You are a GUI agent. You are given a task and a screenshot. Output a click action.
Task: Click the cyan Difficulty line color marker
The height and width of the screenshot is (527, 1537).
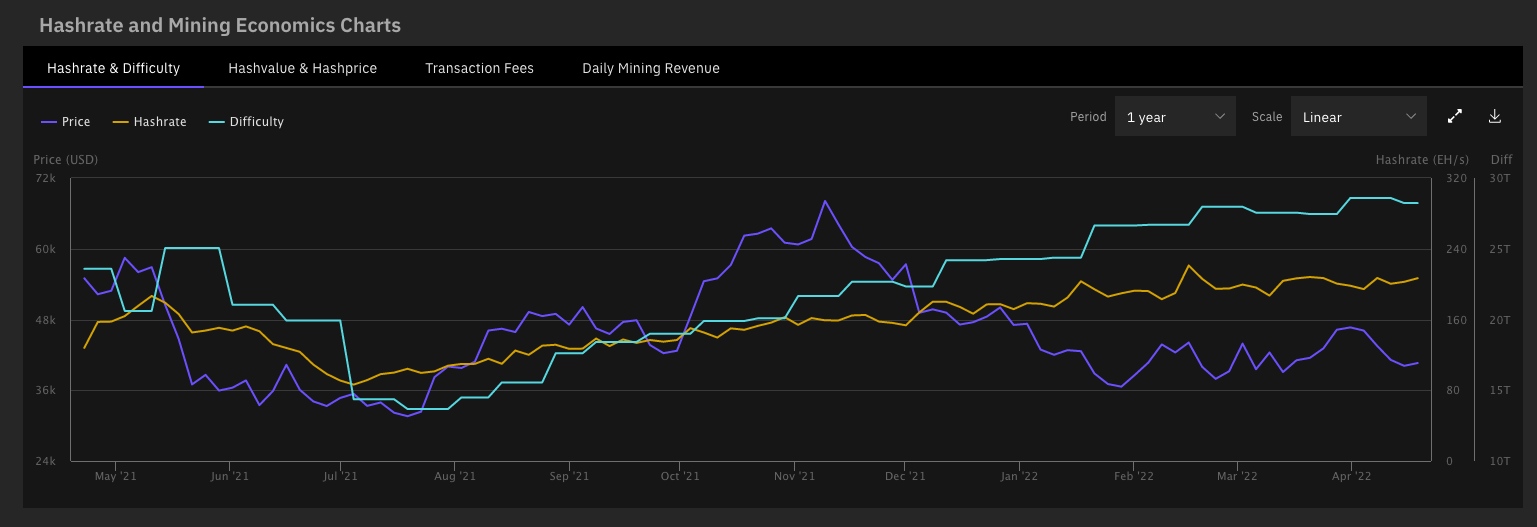[216, 122]
